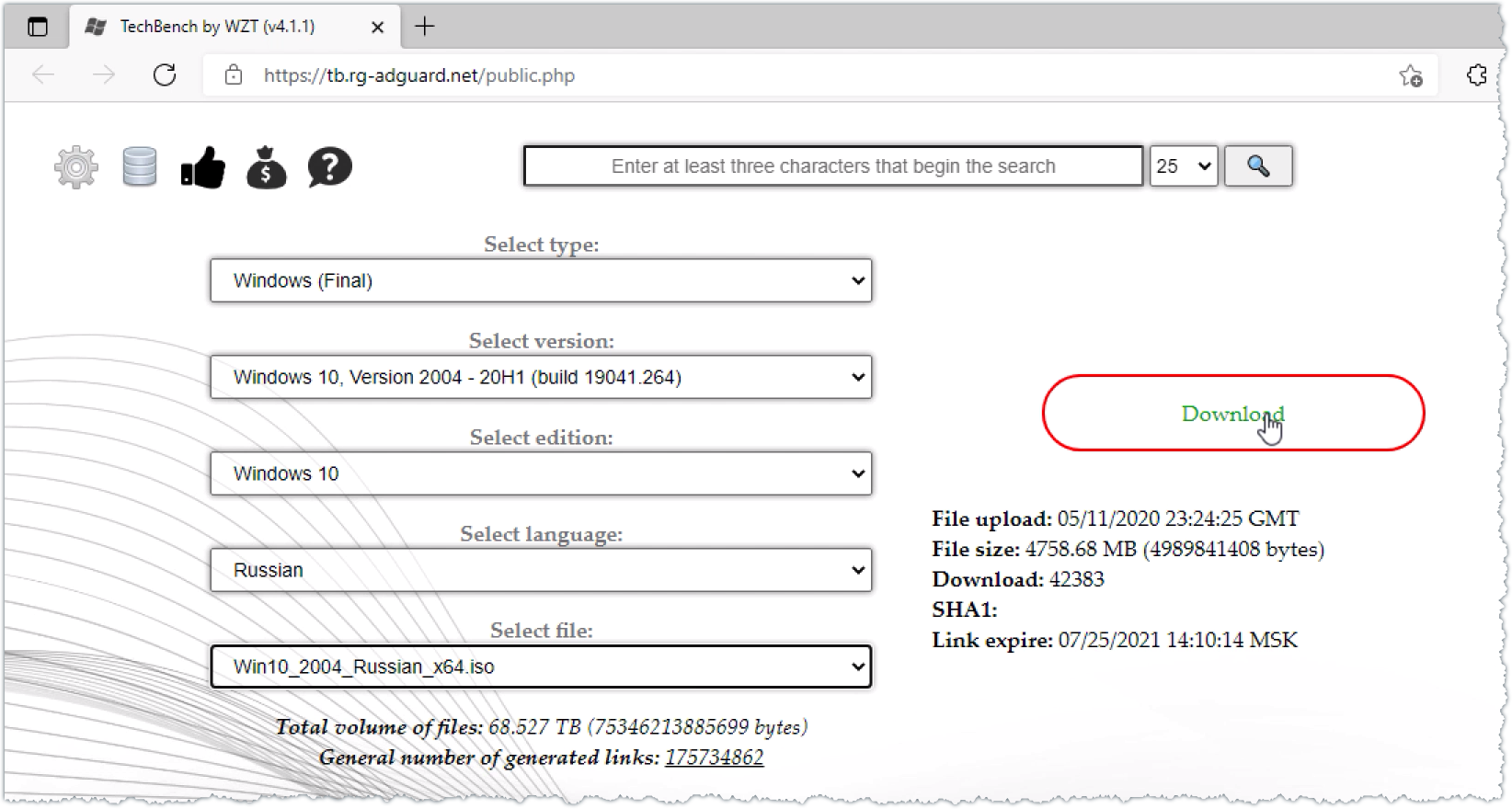1512x809 pixels.
Task: Expand the Select edition dropdown
Action: click(x=541, y=473)
